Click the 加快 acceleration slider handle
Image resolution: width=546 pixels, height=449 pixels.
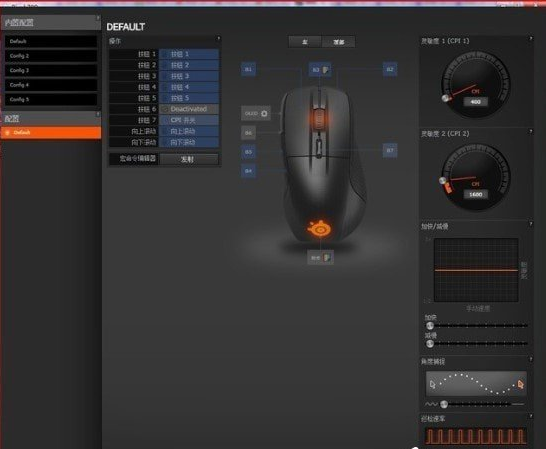[x=430, y=326]
